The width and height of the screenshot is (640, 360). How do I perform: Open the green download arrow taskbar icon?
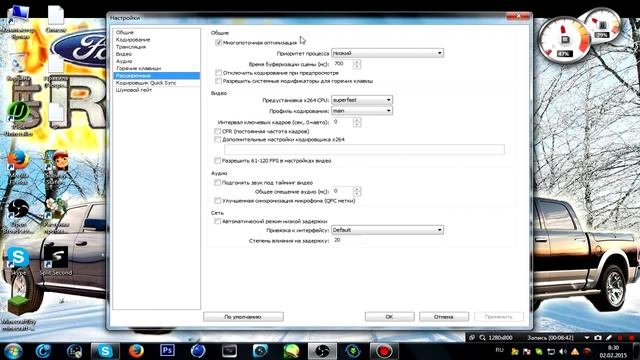(x=353, y=351)
